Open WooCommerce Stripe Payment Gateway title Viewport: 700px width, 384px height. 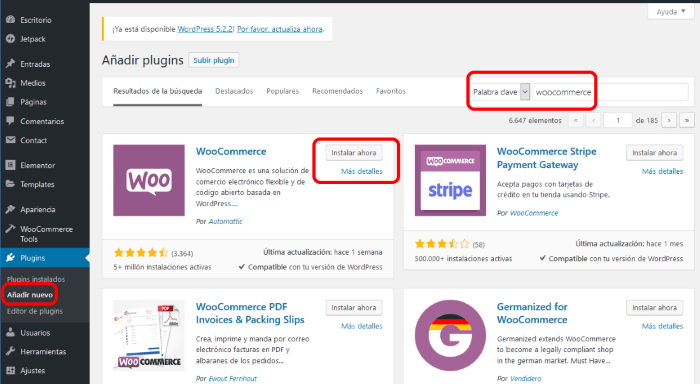546,158
